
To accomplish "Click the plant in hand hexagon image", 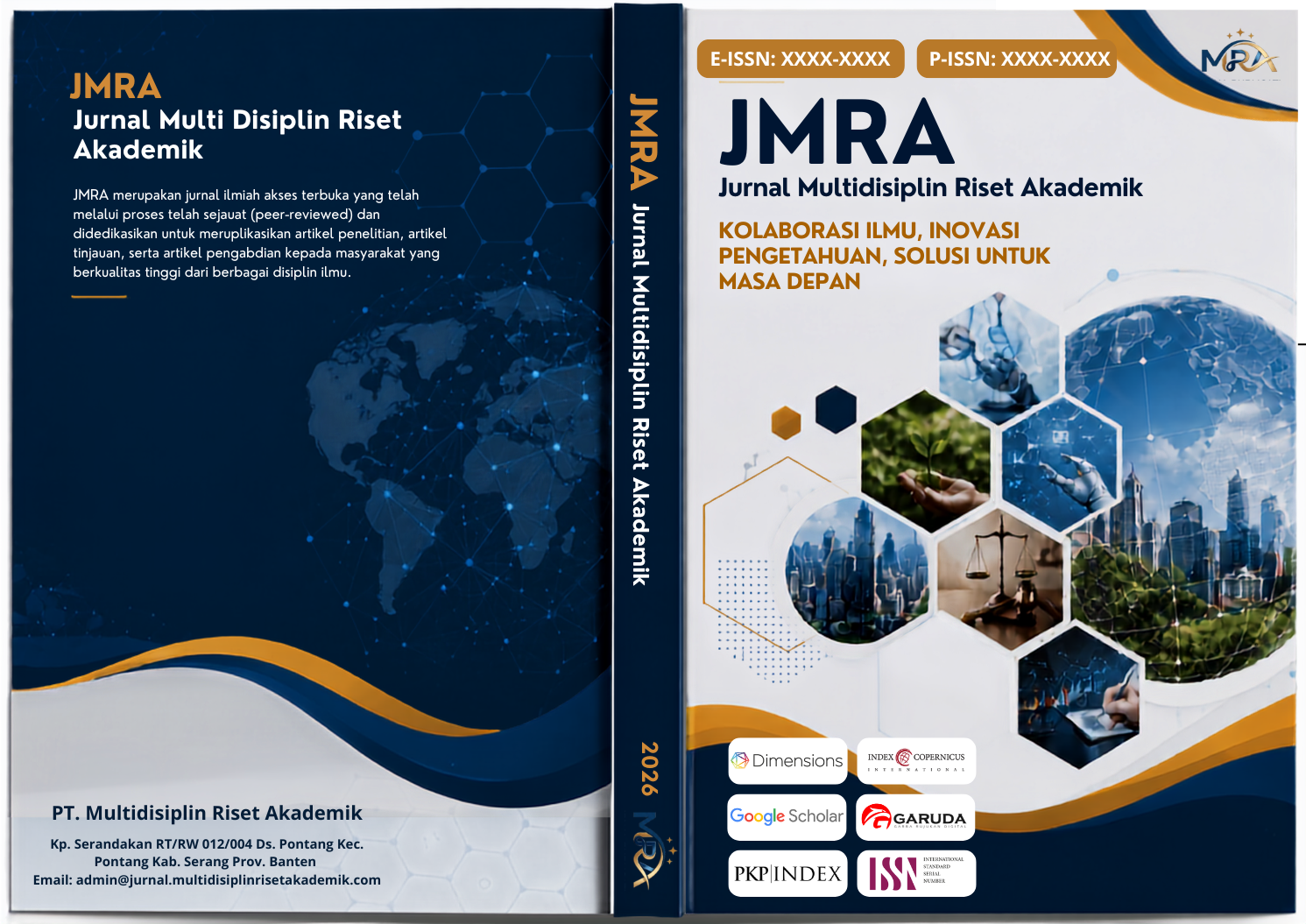I will [x=925, y=462].
